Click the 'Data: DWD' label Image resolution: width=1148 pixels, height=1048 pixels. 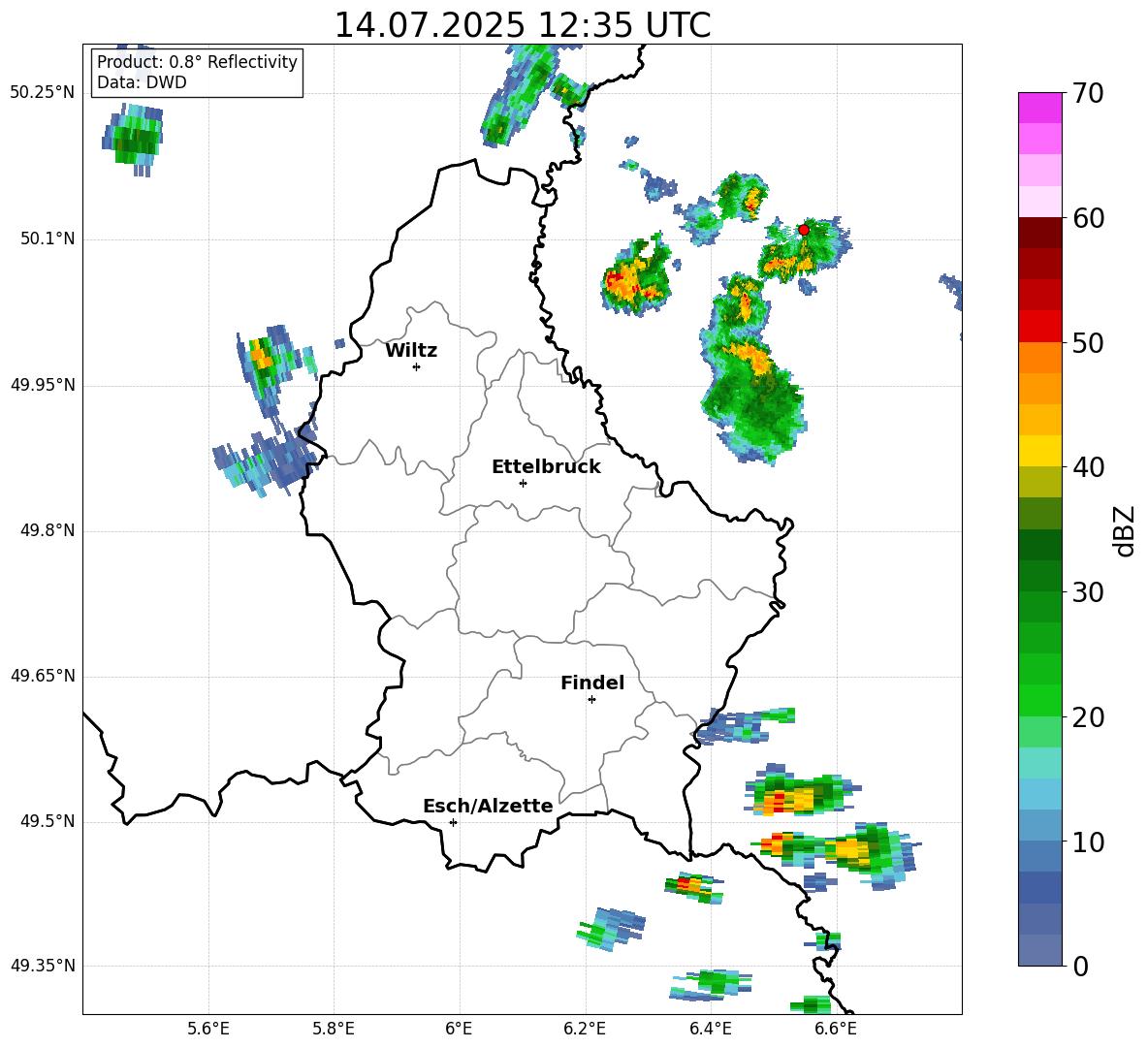click(142, 82)
